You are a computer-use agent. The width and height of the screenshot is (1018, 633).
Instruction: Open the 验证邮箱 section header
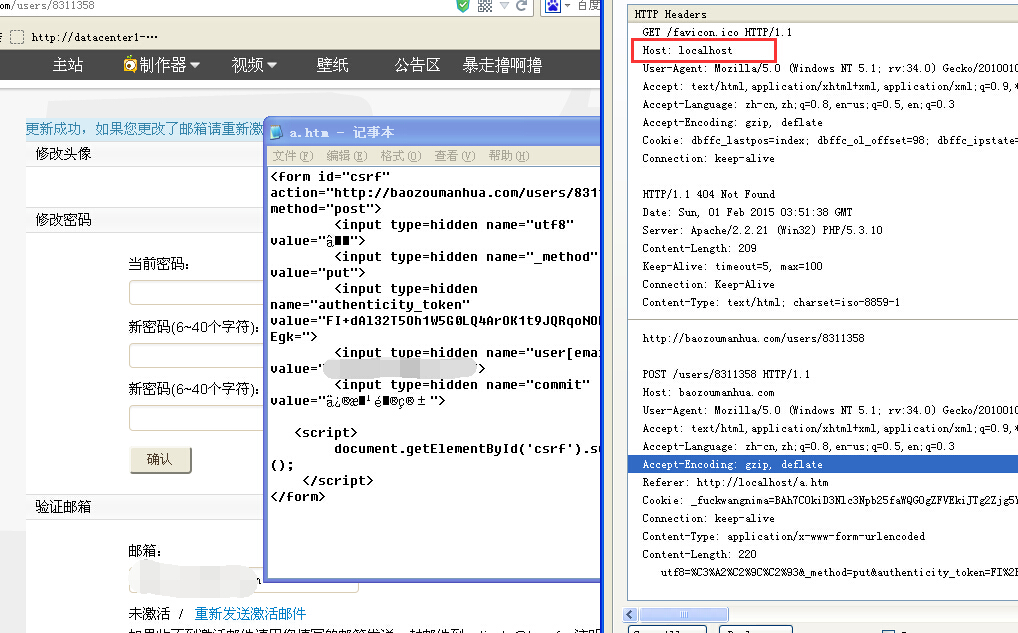63,507
